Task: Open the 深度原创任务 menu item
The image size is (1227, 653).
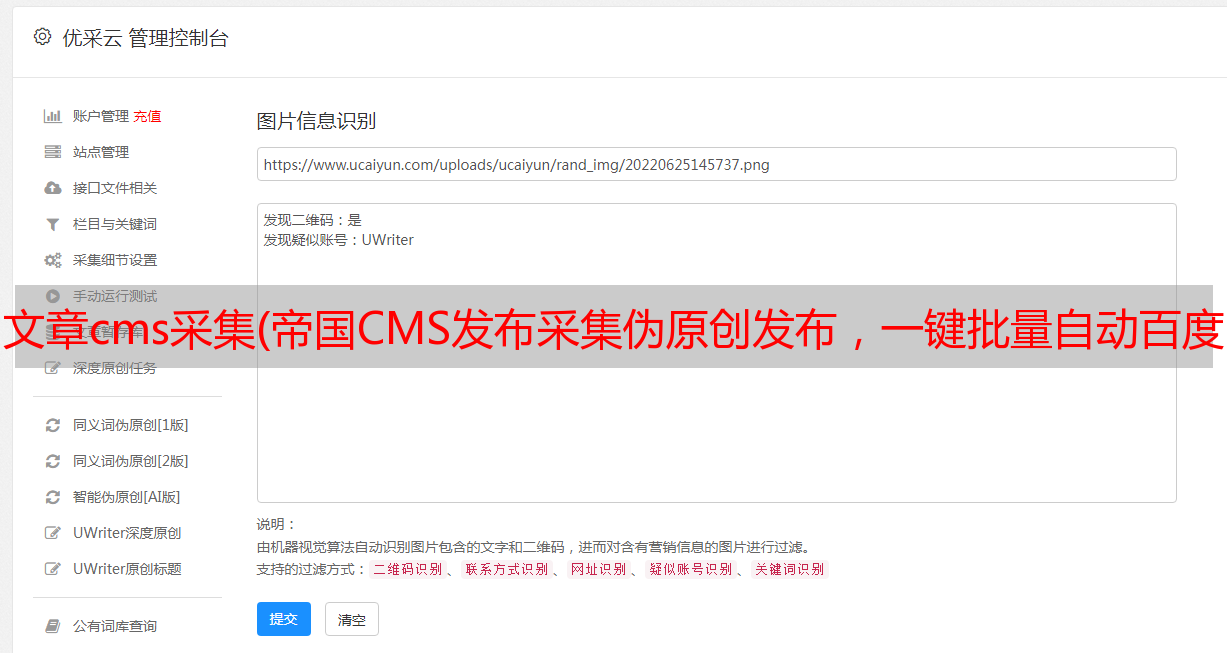Action: (x=115, y=368)
